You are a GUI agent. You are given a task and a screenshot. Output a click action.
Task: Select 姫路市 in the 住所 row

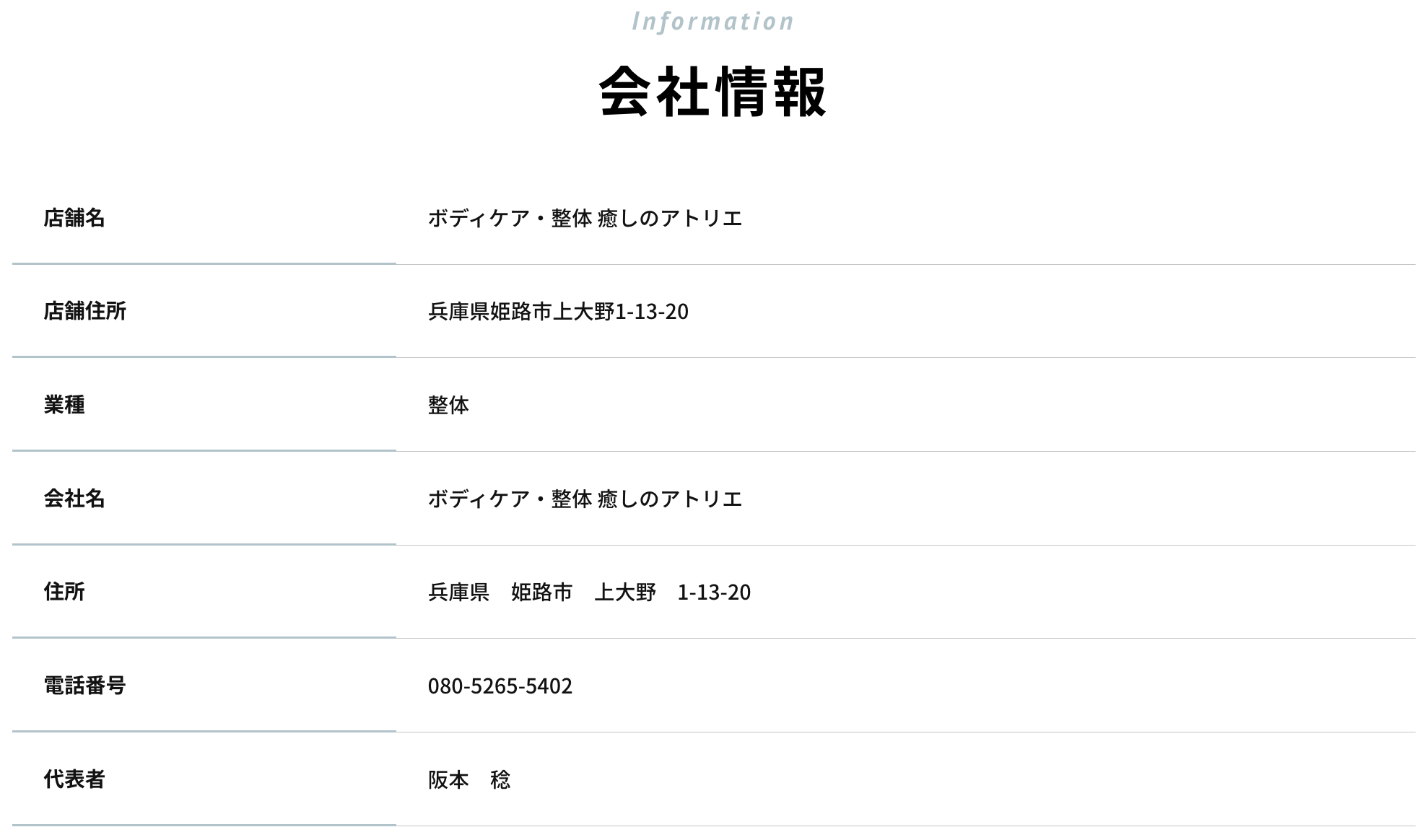pos(541,592)
